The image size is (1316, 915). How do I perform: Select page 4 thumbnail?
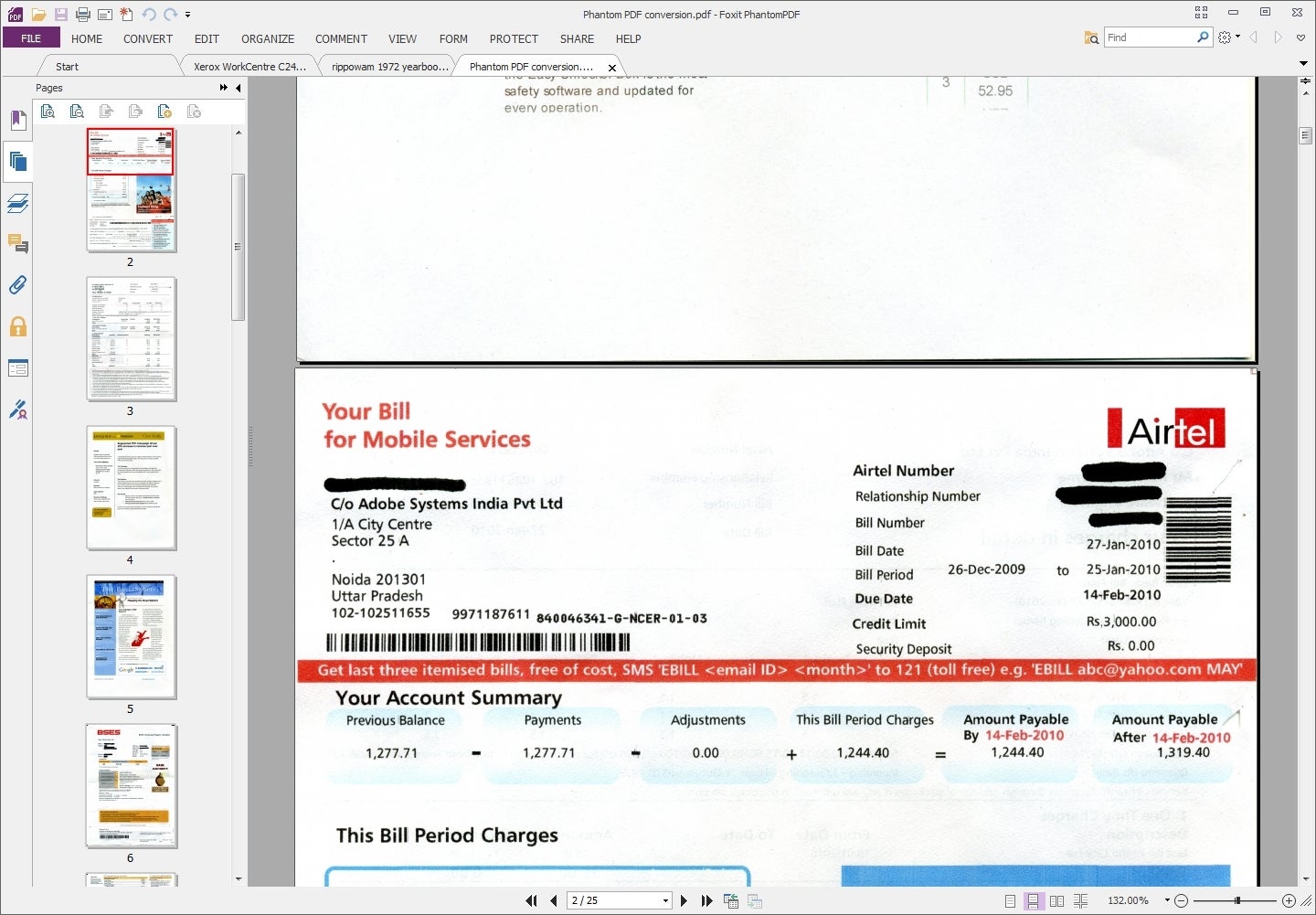click(x=131, y=488)
